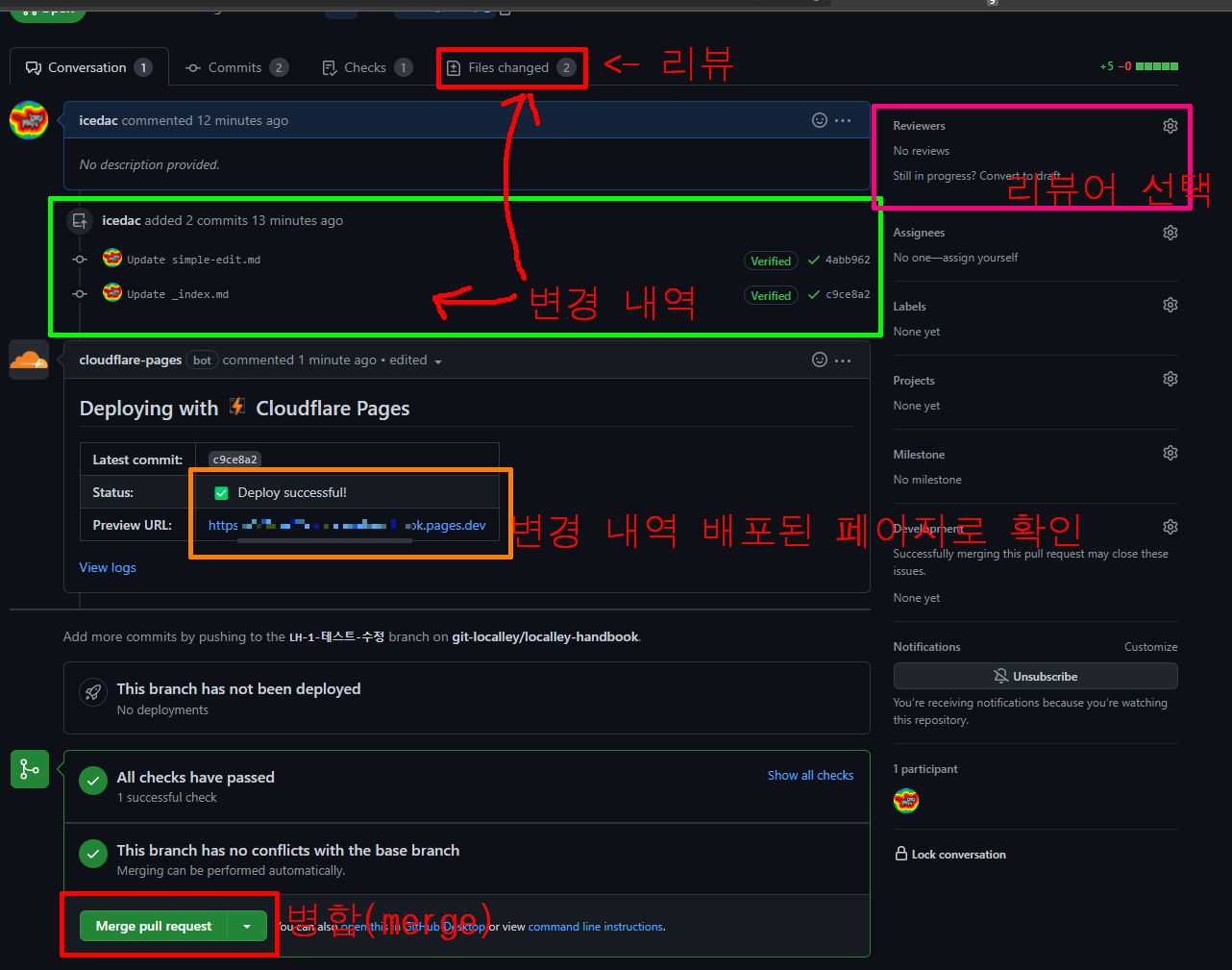Open the Milestone gear icon
The height and width of the screenshot is (970, 1232).
pyautogui.click(x=1170, y=453)
